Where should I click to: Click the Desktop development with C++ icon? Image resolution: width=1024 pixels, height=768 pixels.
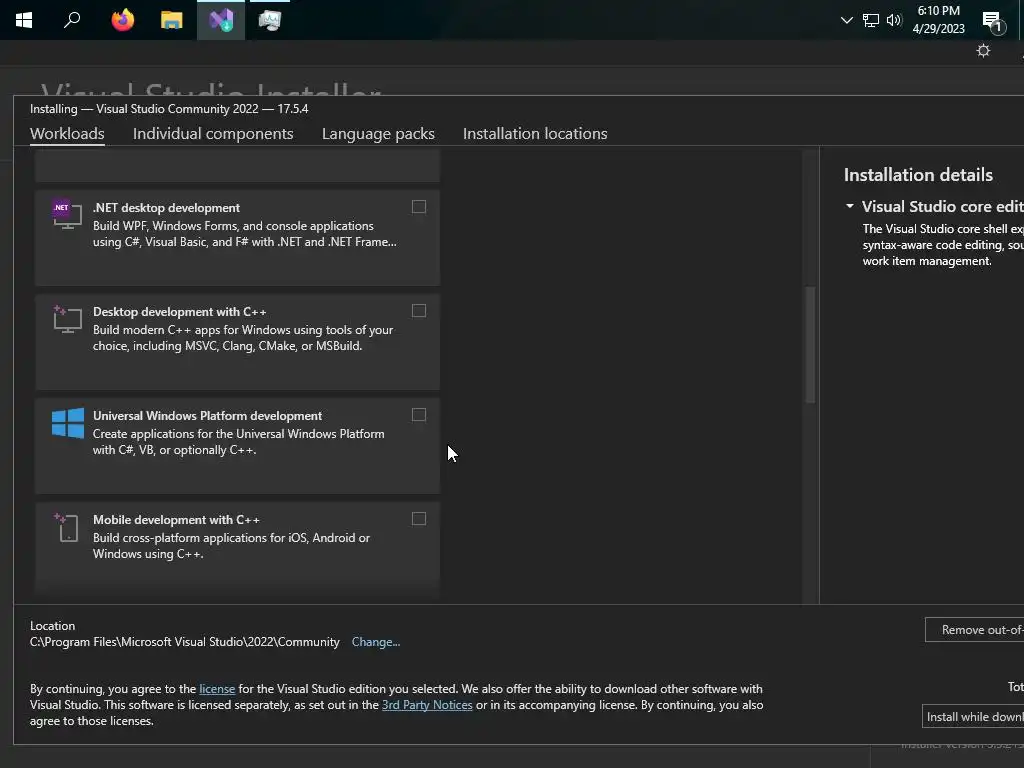pos(67,319)
